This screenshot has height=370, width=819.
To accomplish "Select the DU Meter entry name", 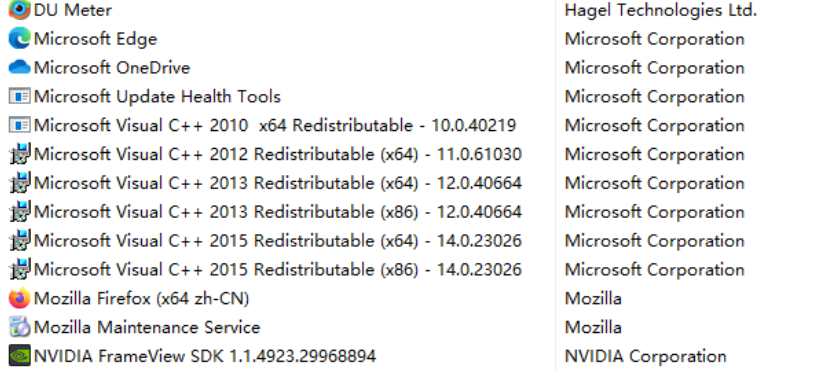I will [73, 10].
